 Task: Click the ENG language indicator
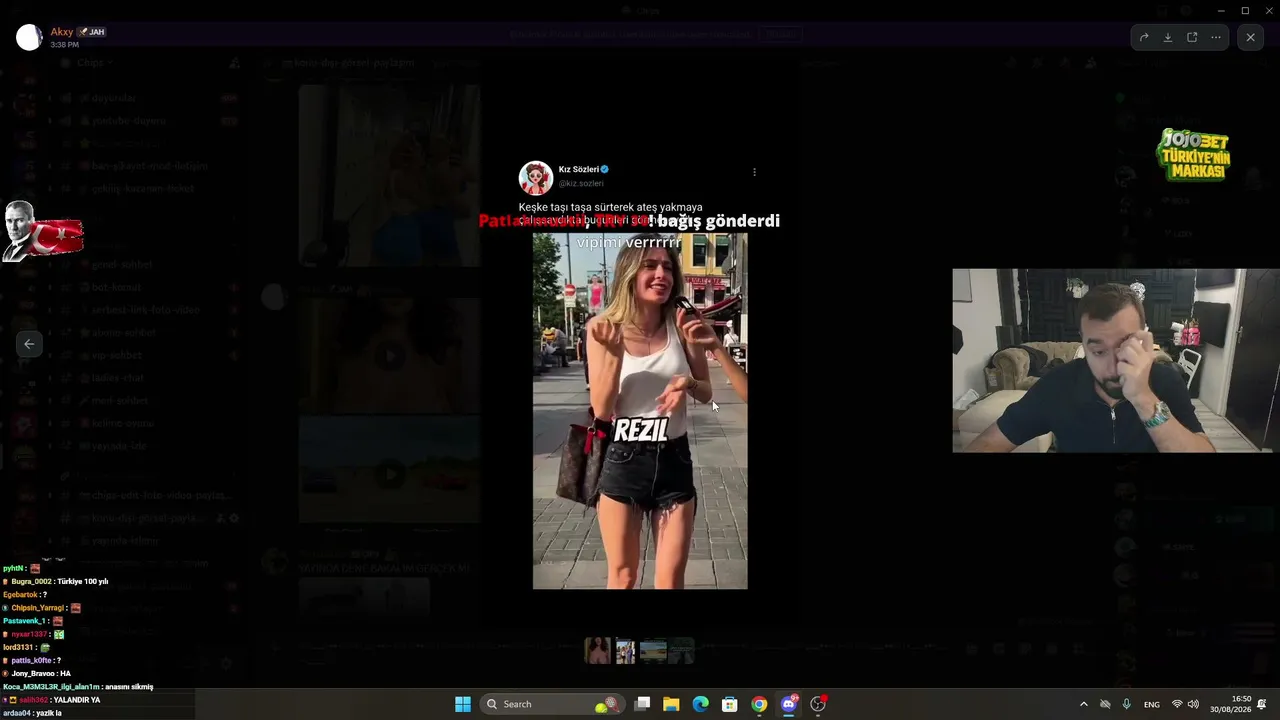pyautogui.click(x=1152, y=704)
